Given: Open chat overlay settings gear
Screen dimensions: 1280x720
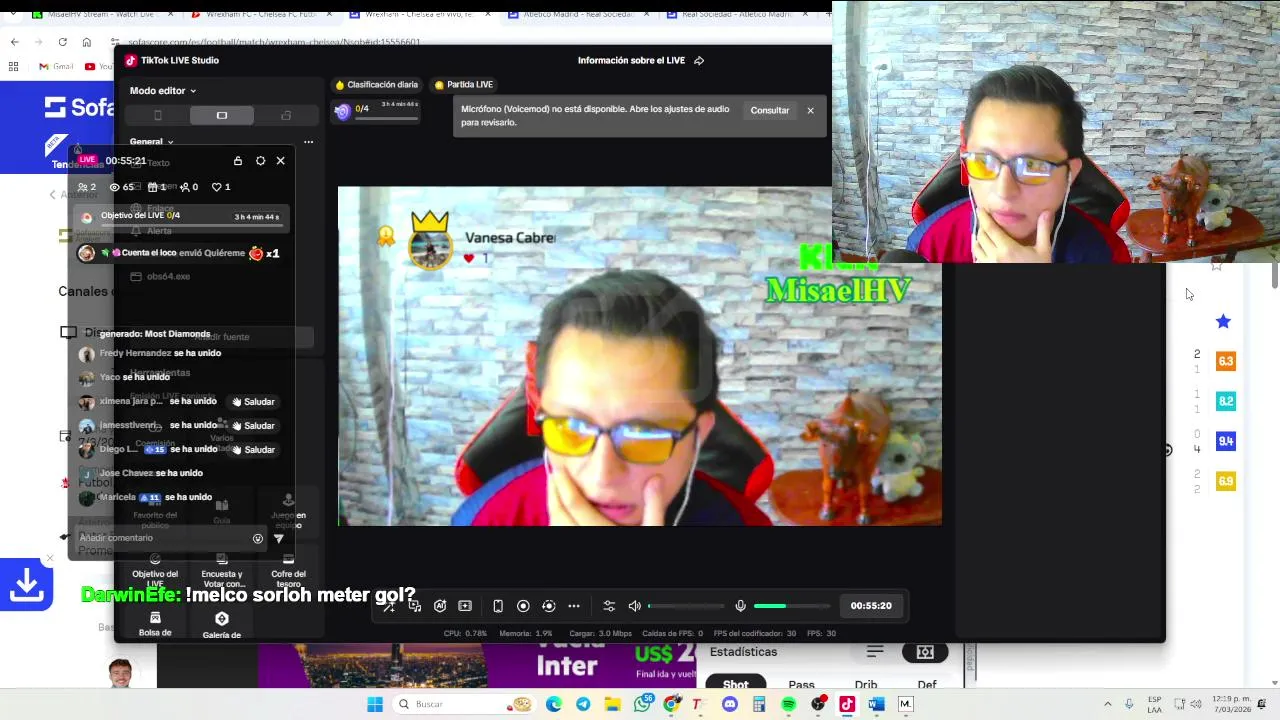Looking at the screenshot, I should [260, 160].
